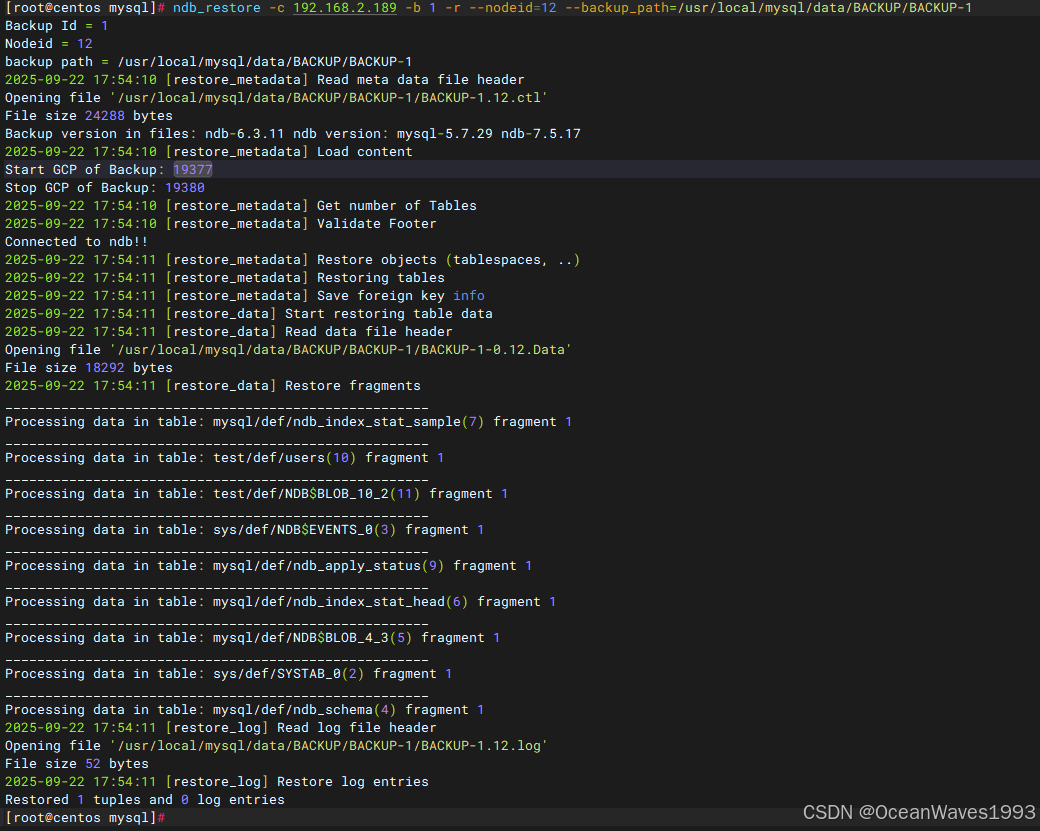Click 'Restore objects (tablespaces, ..)' line

pos(292,259)
